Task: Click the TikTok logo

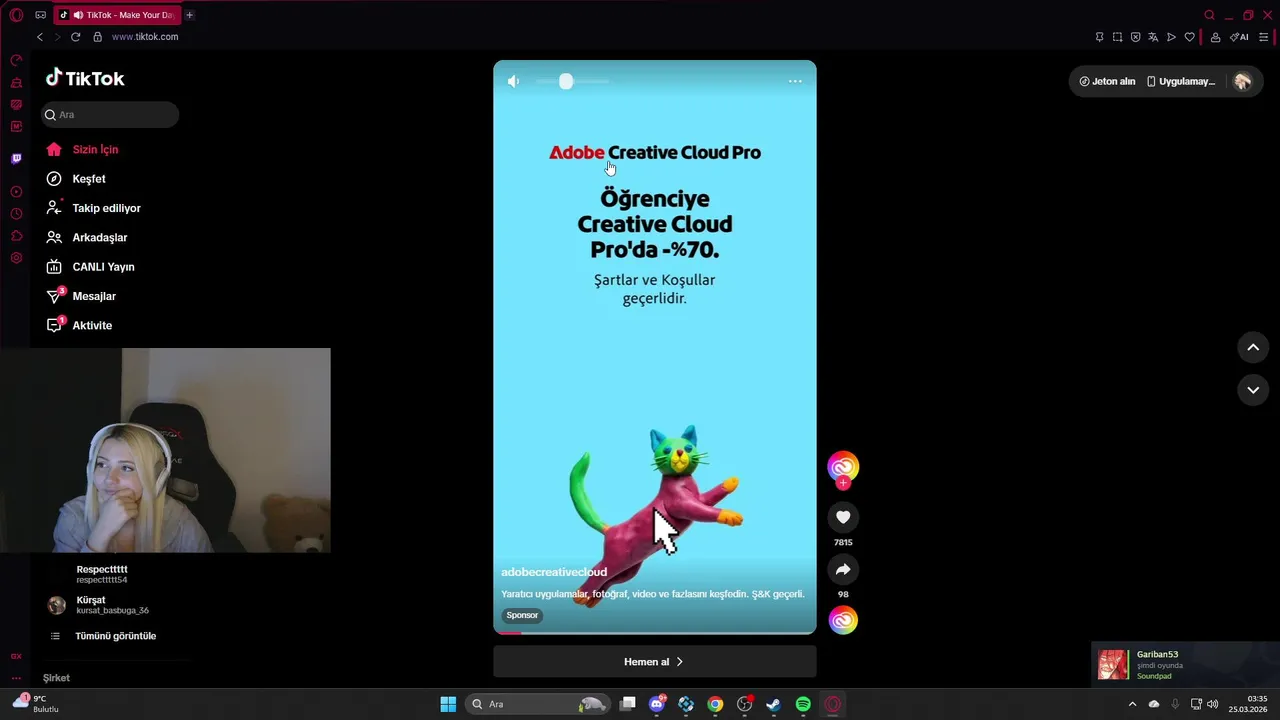Action: [85, 78]
